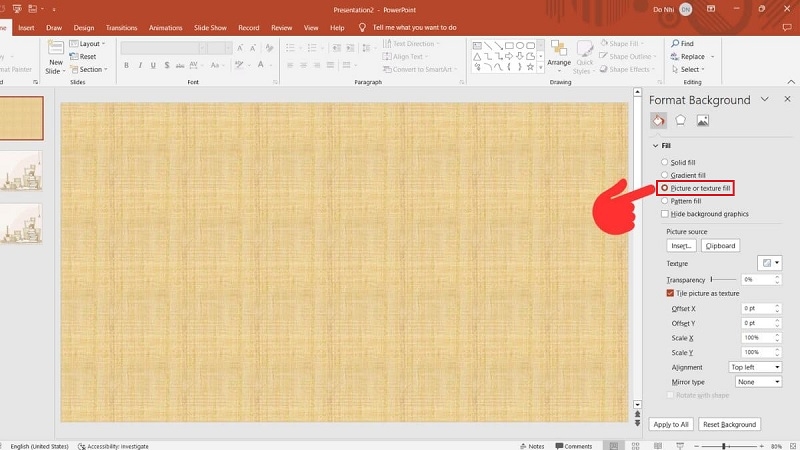Click the Bold formatting icon
Viewport: 800px width, 450px height.
click(x=126, y=65)
